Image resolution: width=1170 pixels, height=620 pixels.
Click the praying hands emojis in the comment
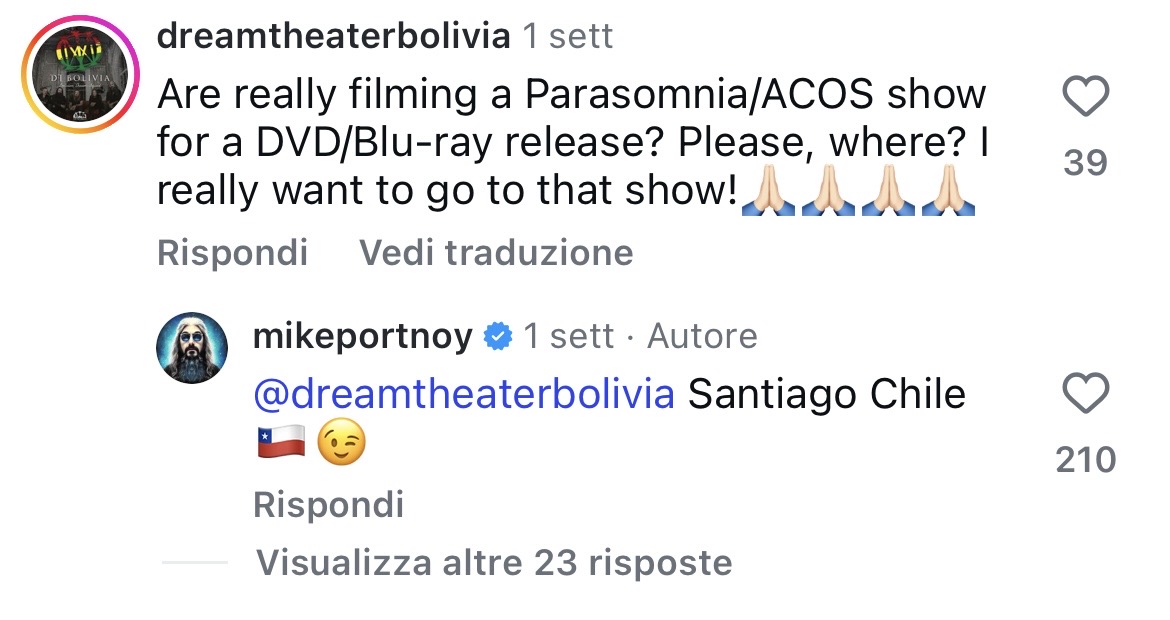[856, 193]
